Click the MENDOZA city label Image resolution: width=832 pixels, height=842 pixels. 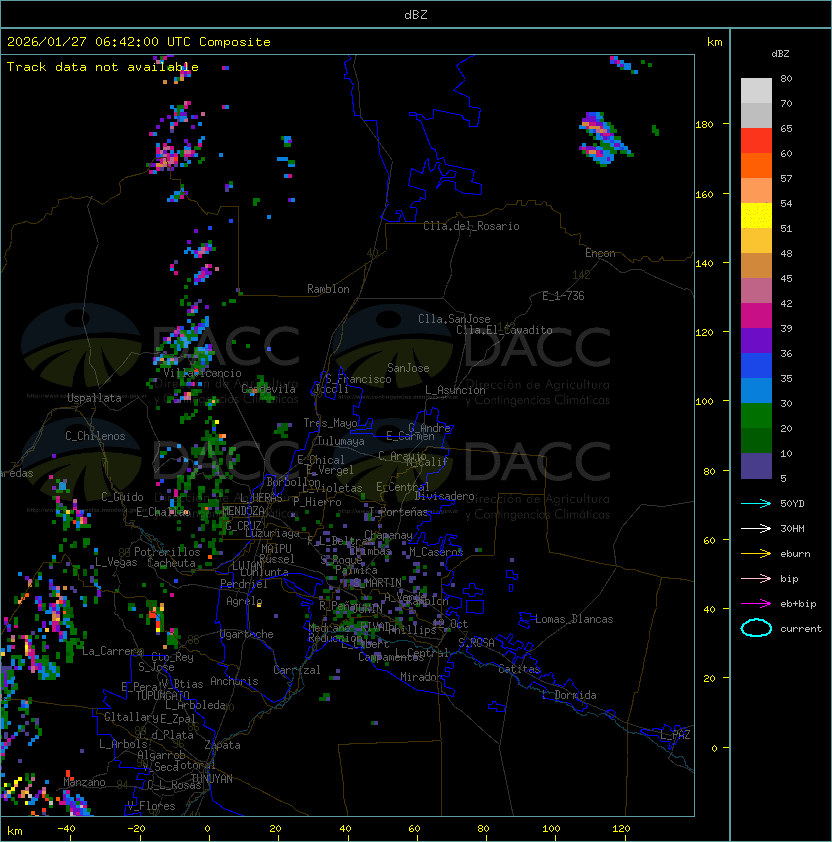point(243,511)
